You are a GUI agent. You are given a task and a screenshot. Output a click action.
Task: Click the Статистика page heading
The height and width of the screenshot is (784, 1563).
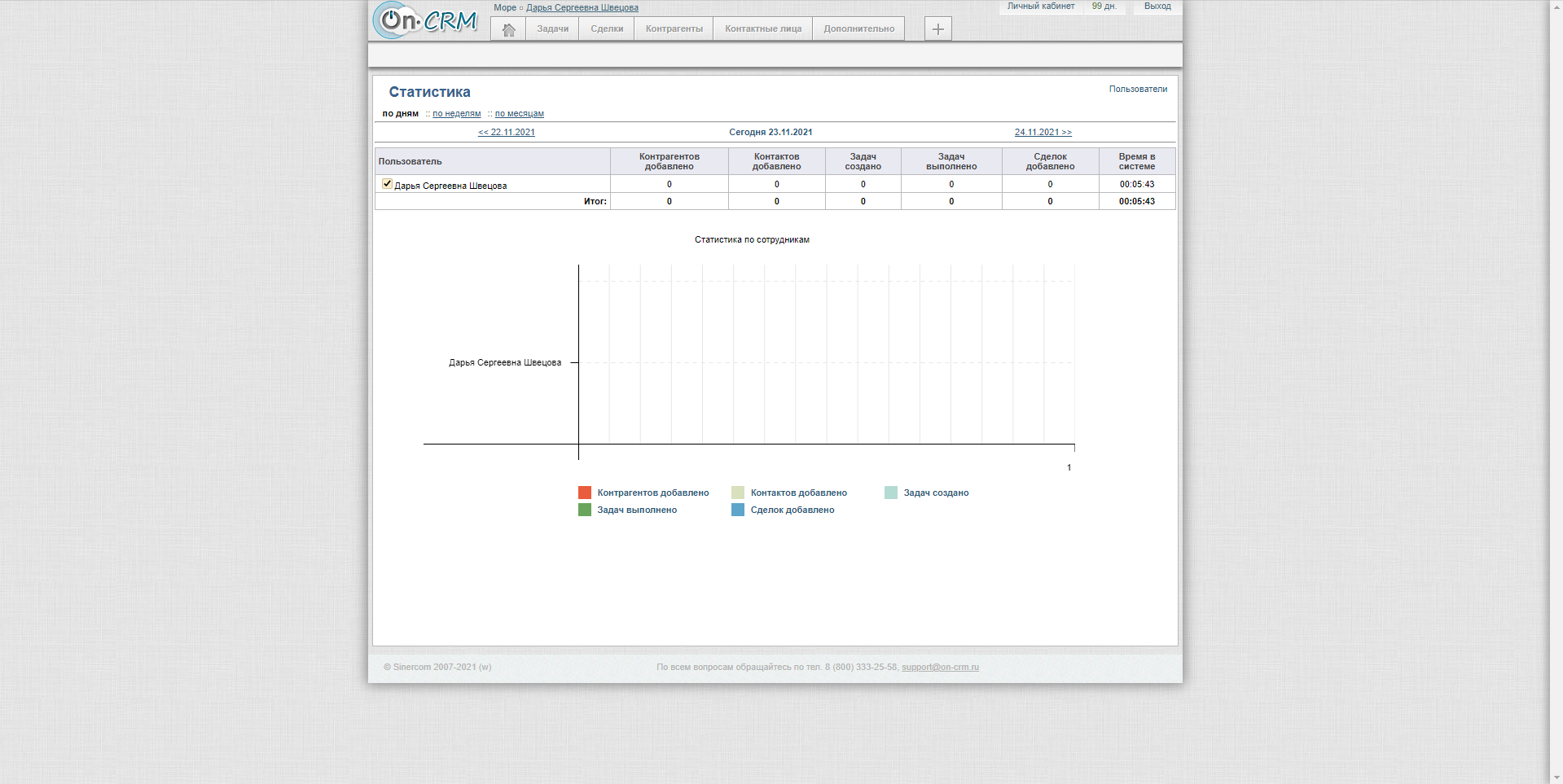click(x=430, y=92)
